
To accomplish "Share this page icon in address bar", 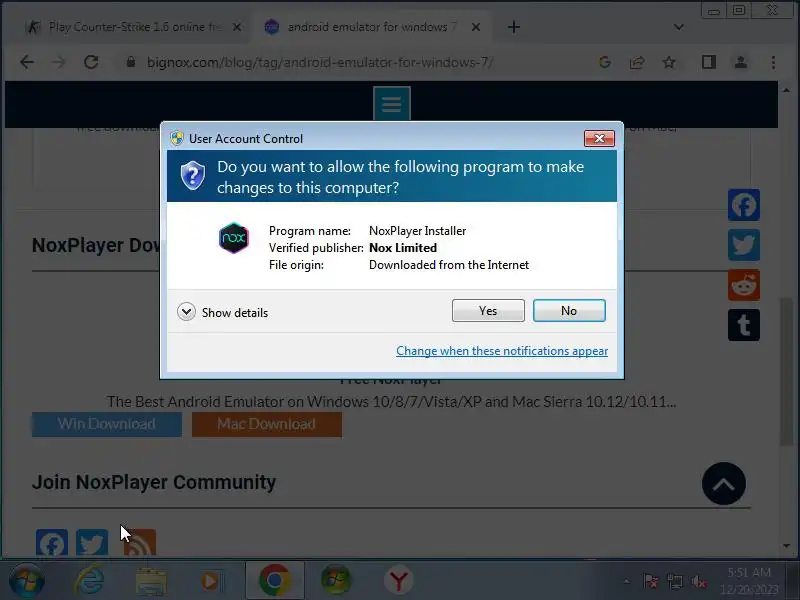I will pyautogui.click(x=636, y=62).
